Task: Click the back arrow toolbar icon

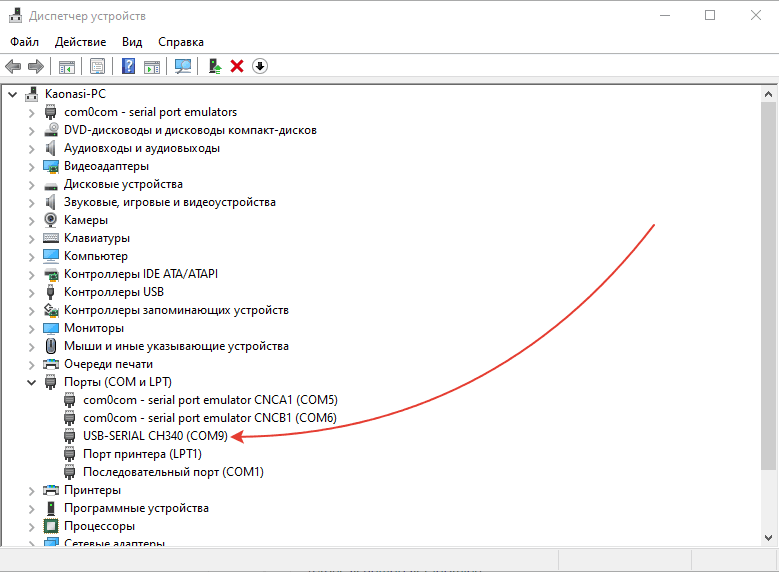Action: click(x=13, y=66)
